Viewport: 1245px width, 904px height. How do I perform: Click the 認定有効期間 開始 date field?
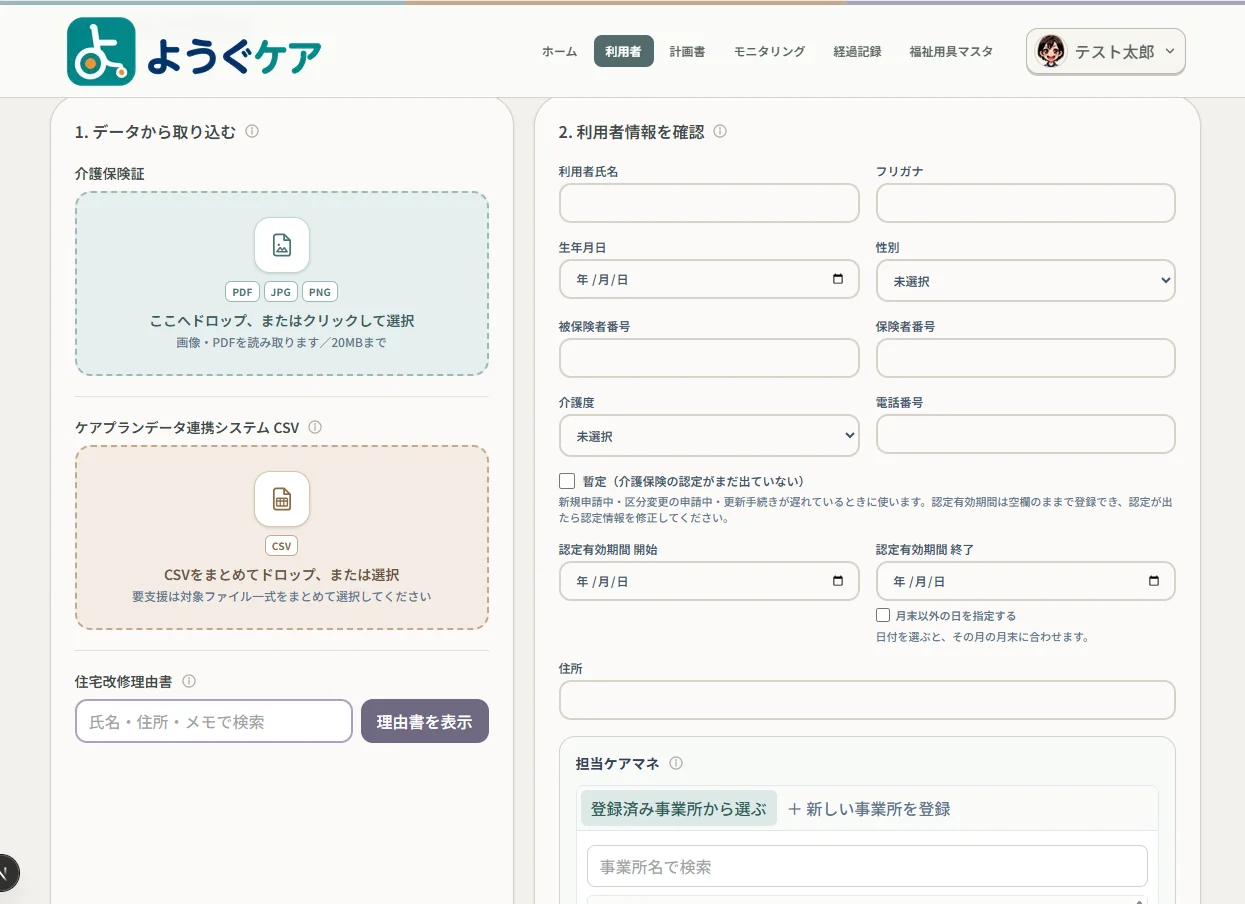coord(709,581)
